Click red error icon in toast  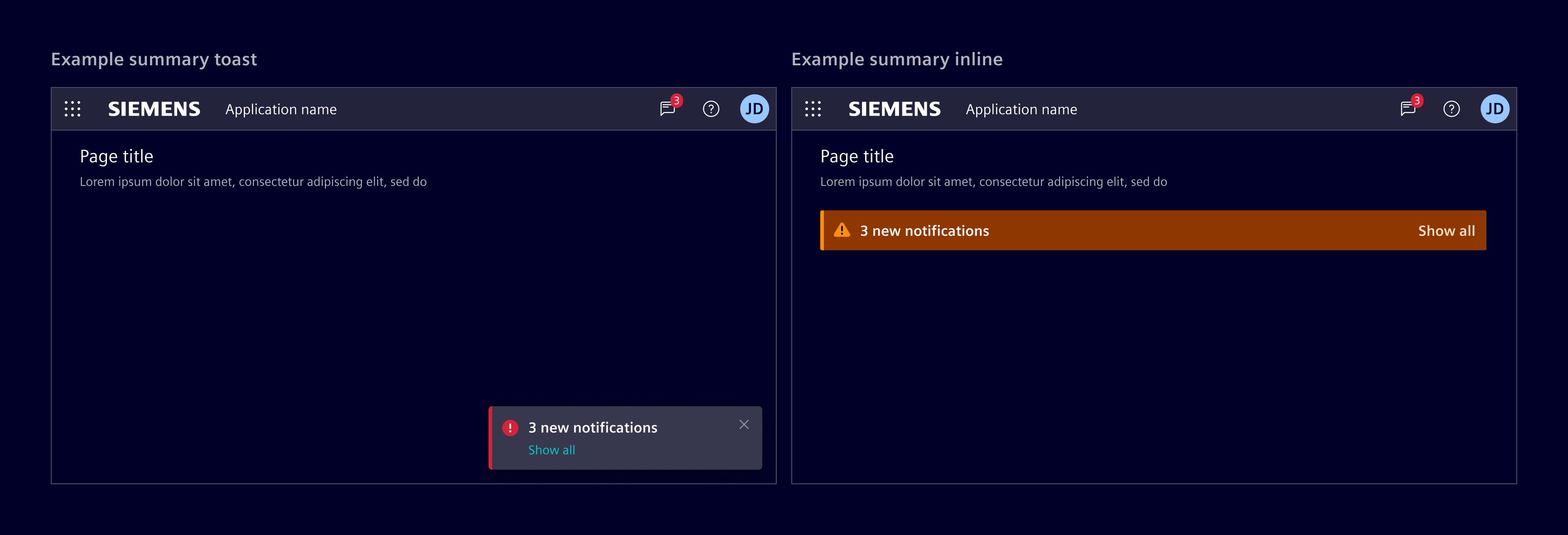pyautogui.click(x=510, y=428)
